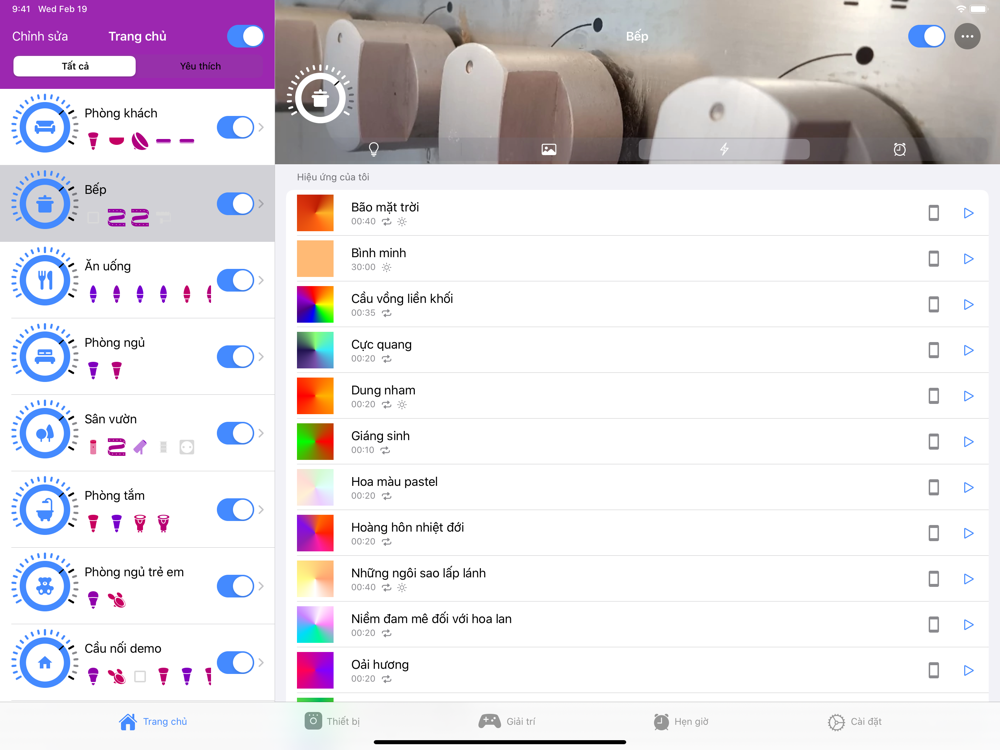Play the Cực quang effect
The height and width of the screenshot is (750, 1000).
(x=968, y=350)
